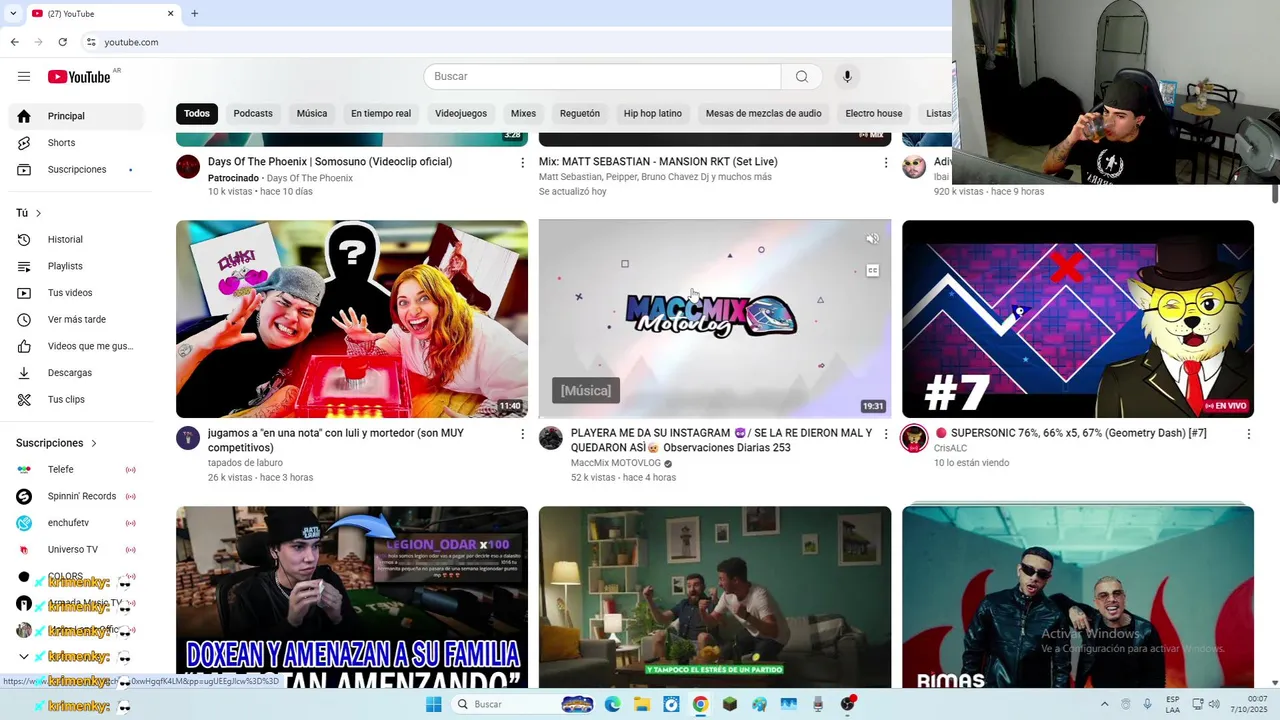The height and width of the screenshot is (720, 1280).
Task: Expand the Tú section
Action: pyautogui.click(x=29, y=213)
